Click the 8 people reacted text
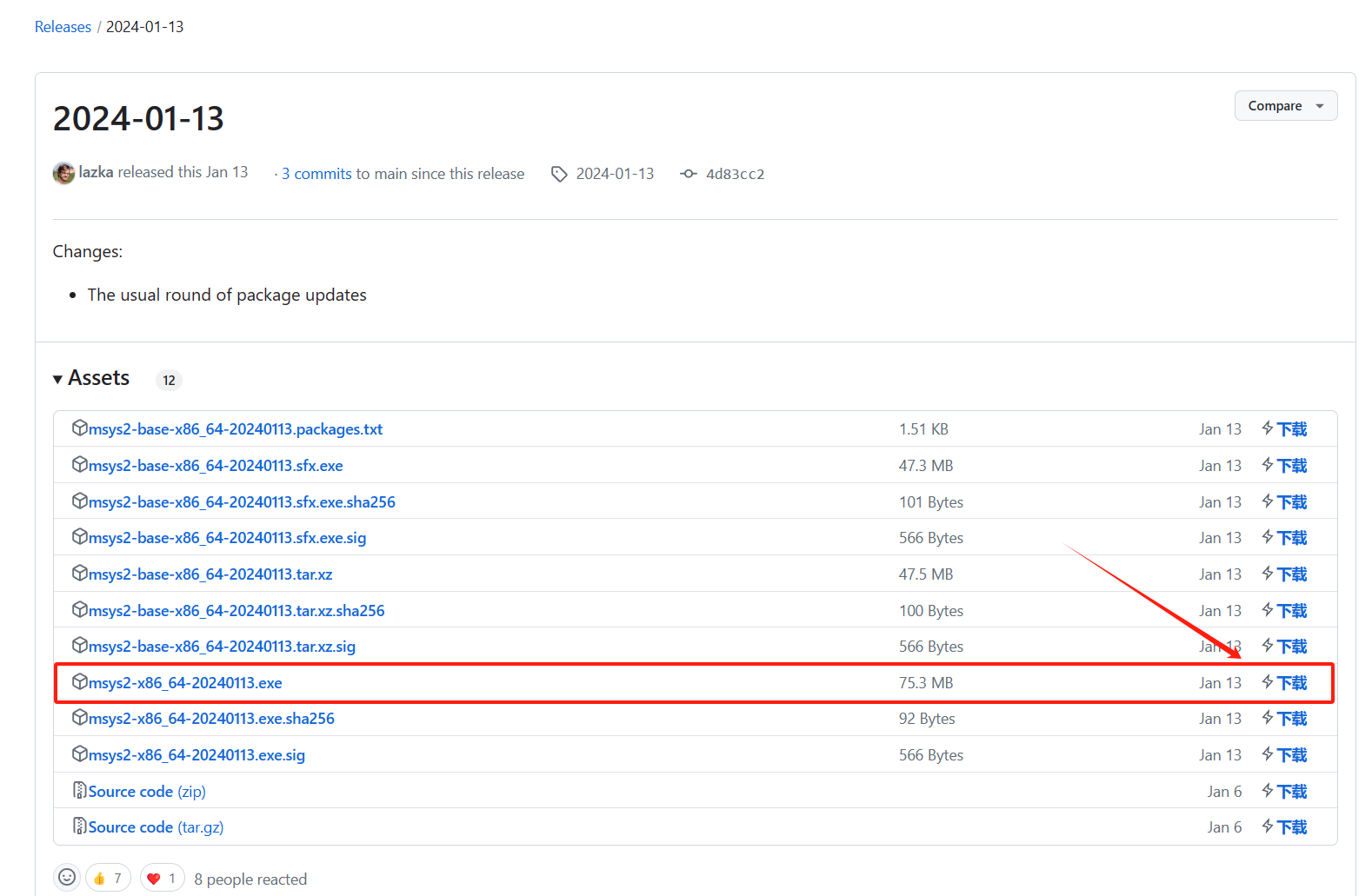 click(250, 879)
